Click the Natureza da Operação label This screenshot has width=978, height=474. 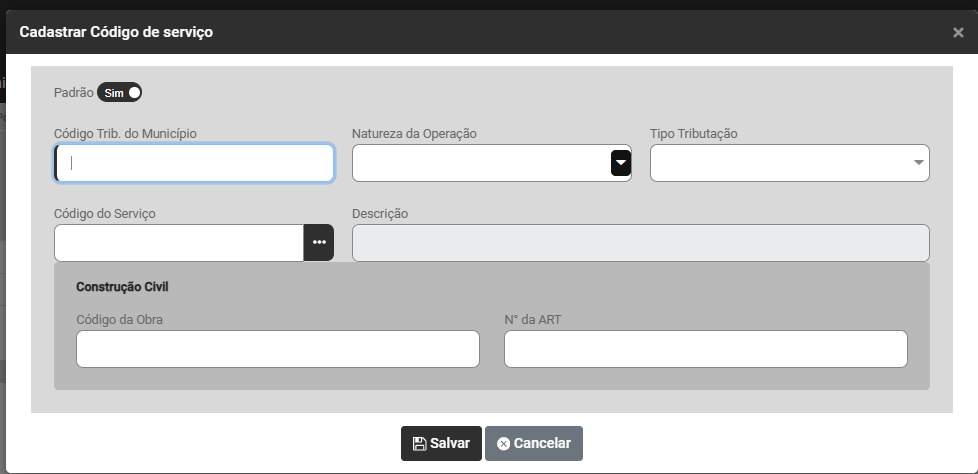click(x=414, y=134)
